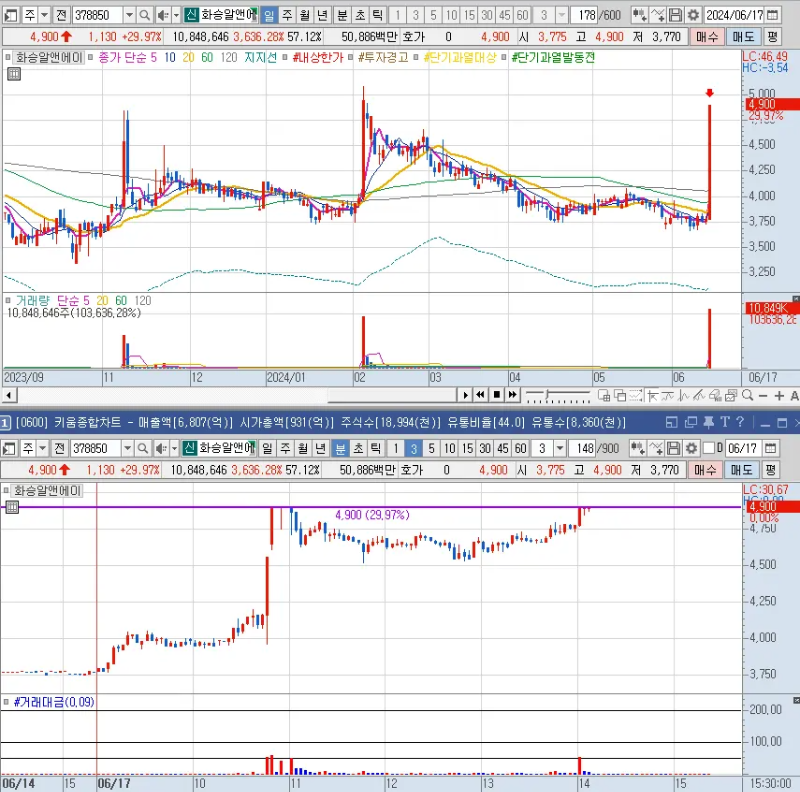Open the settings gear in top chart toolbar
The width and height of the screenshot is (800, 792).
coord(693,15)
